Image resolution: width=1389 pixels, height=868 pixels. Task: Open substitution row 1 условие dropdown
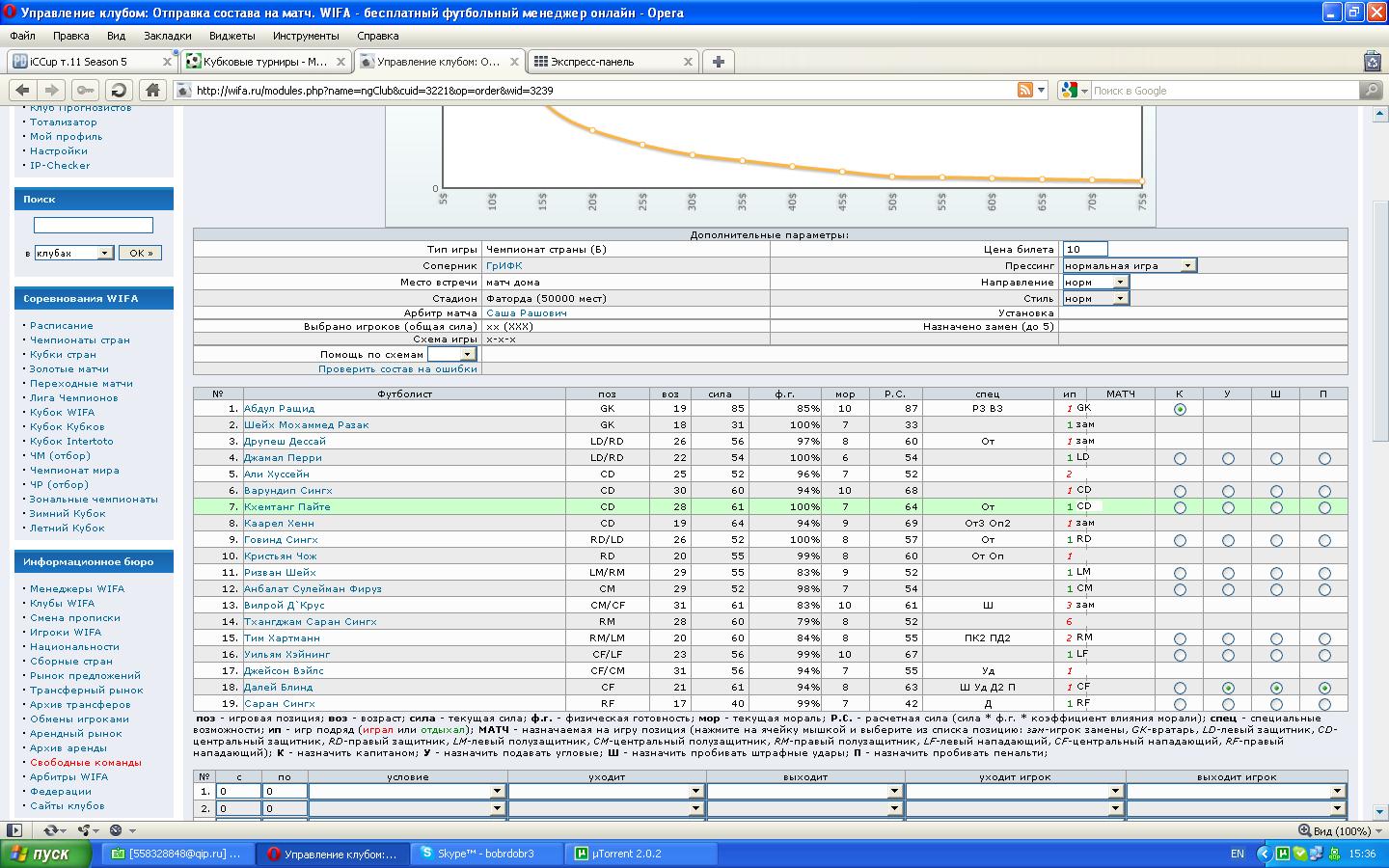click(407, 792)
